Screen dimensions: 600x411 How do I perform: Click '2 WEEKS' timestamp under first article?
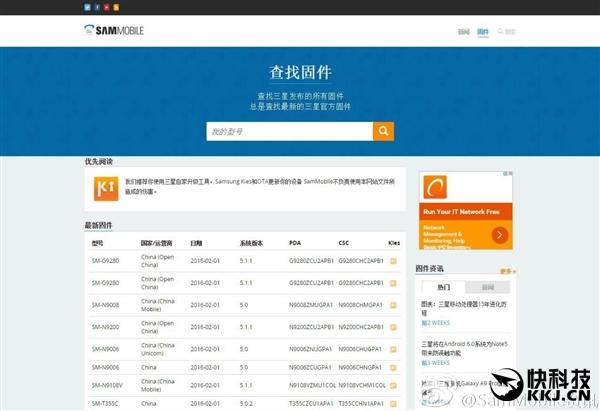point(435,323)
